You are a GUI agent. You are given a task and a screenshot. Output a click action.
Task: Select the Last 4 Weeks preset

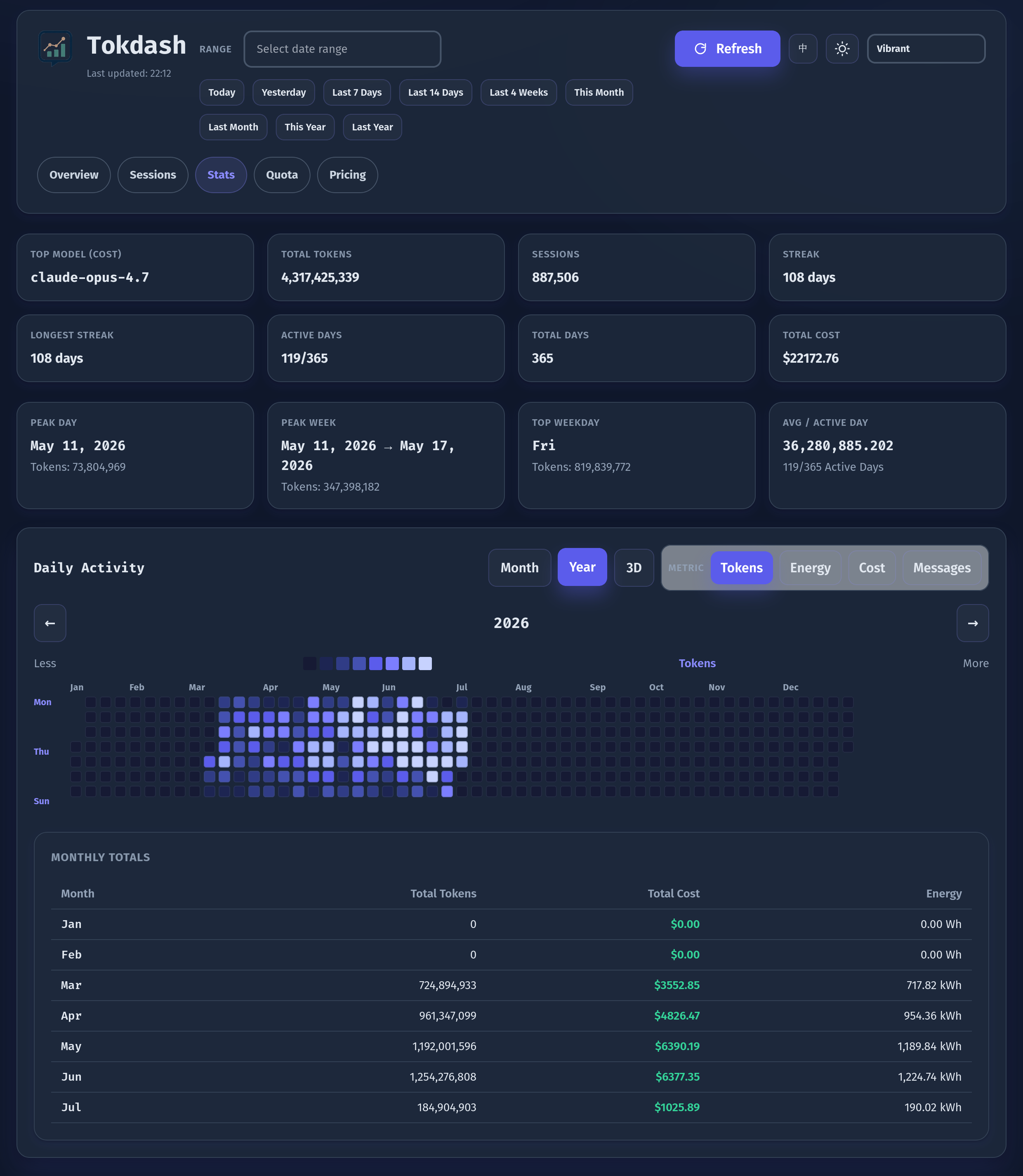pyautogui.click(x=519, y=92)
